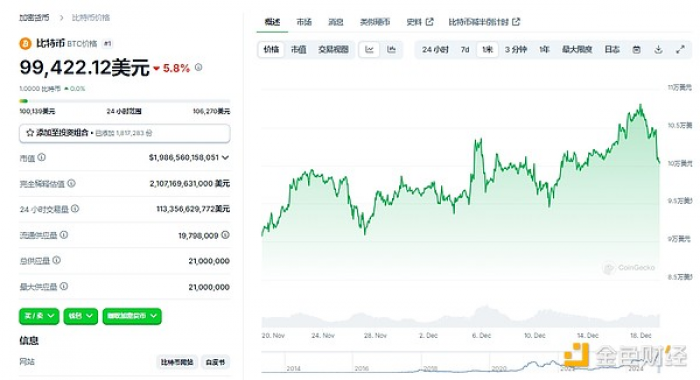Open the 白皮书 link

pyautogui.click(x=215, y=362)
